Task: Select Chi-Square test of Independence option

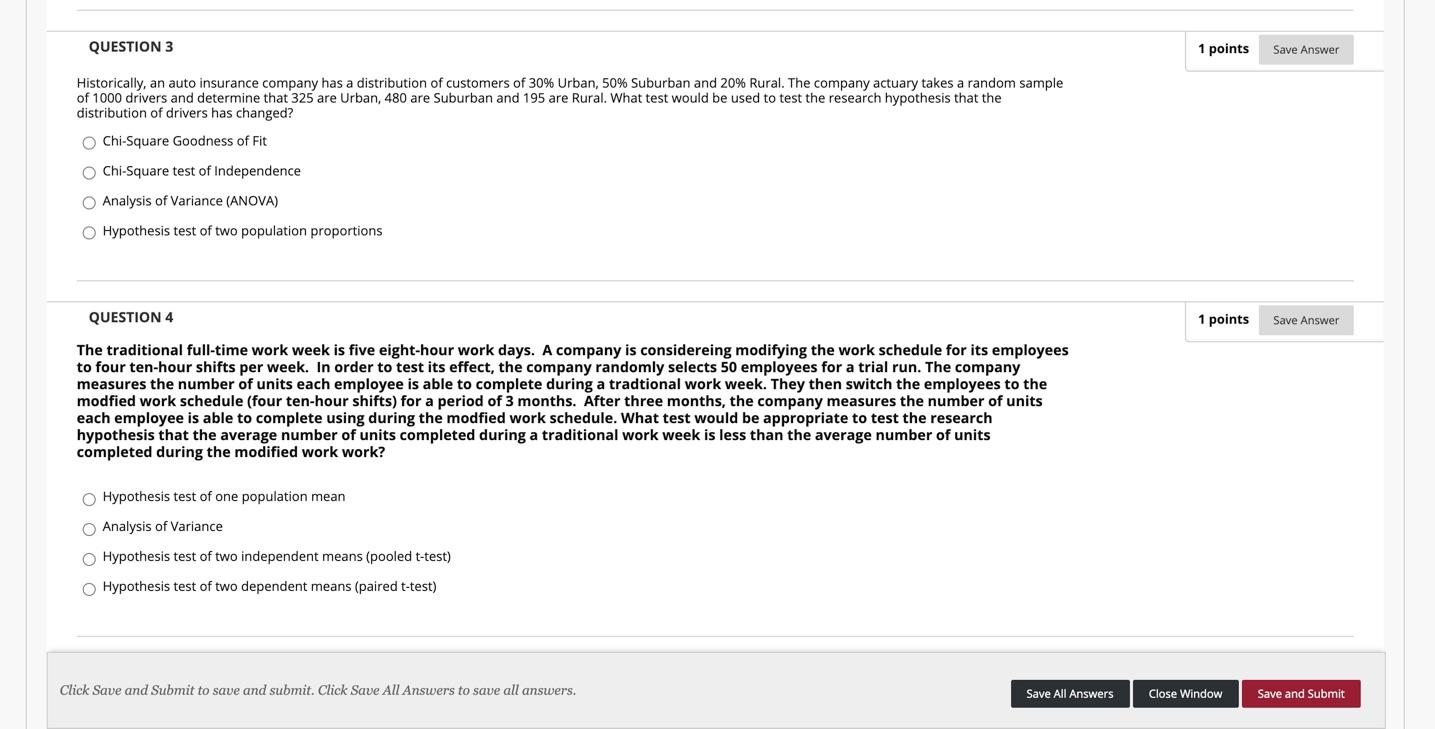Action: 89,173
